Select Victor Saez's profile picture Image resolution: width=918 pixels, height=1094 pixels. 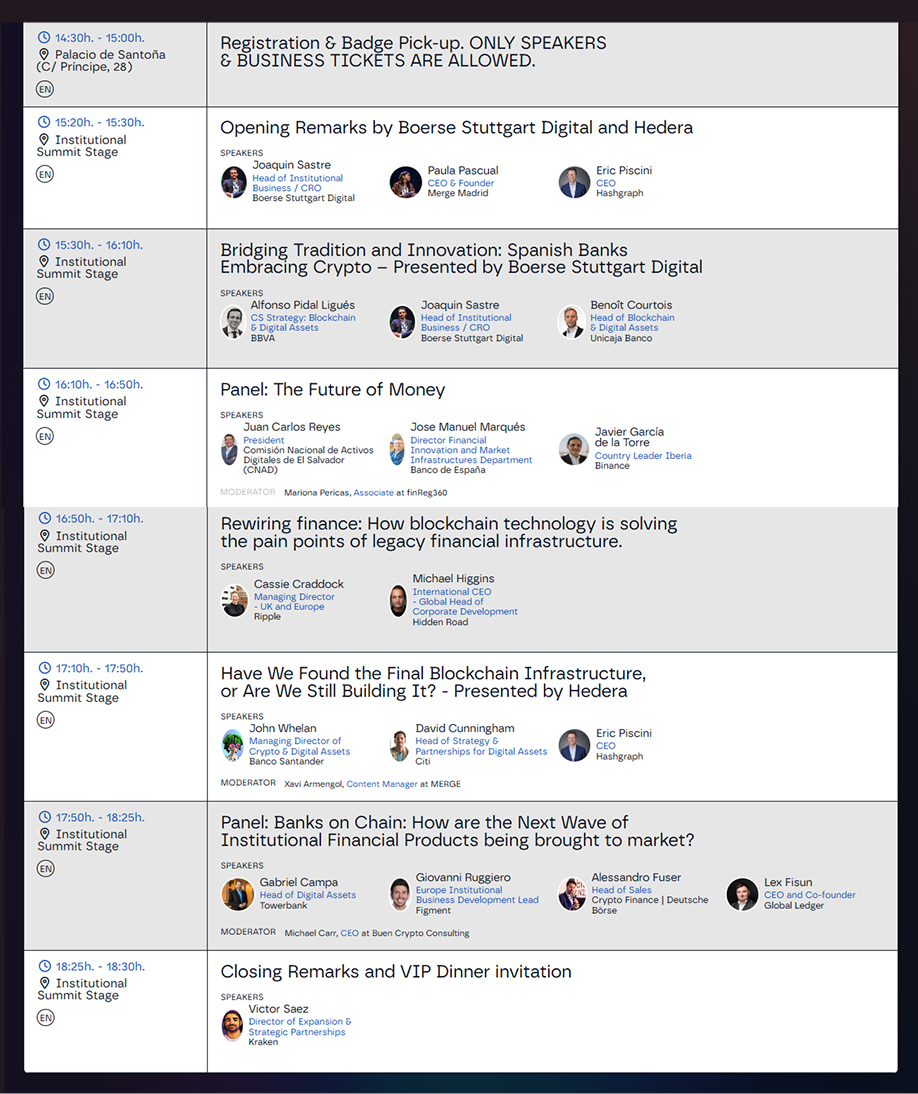coord(233,1025)
